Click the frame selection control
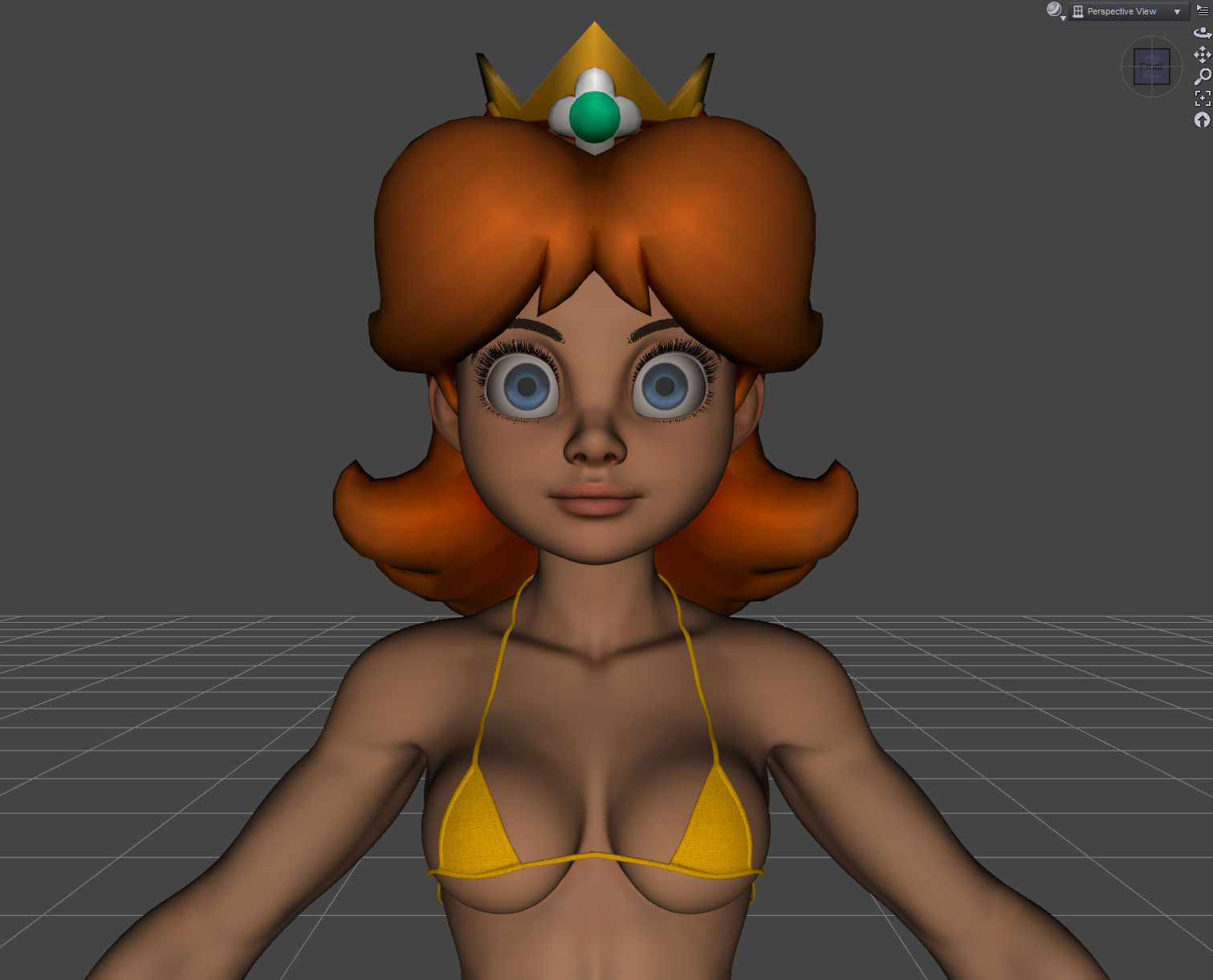Screen dimensions: 1213x980 (1203, 98)
